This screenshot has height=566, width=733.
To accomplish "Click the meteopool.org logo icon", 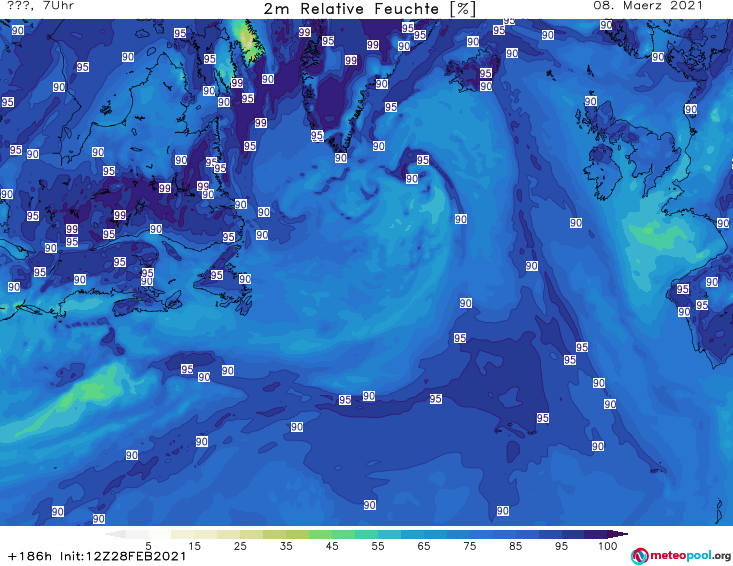I will [639, 556].
